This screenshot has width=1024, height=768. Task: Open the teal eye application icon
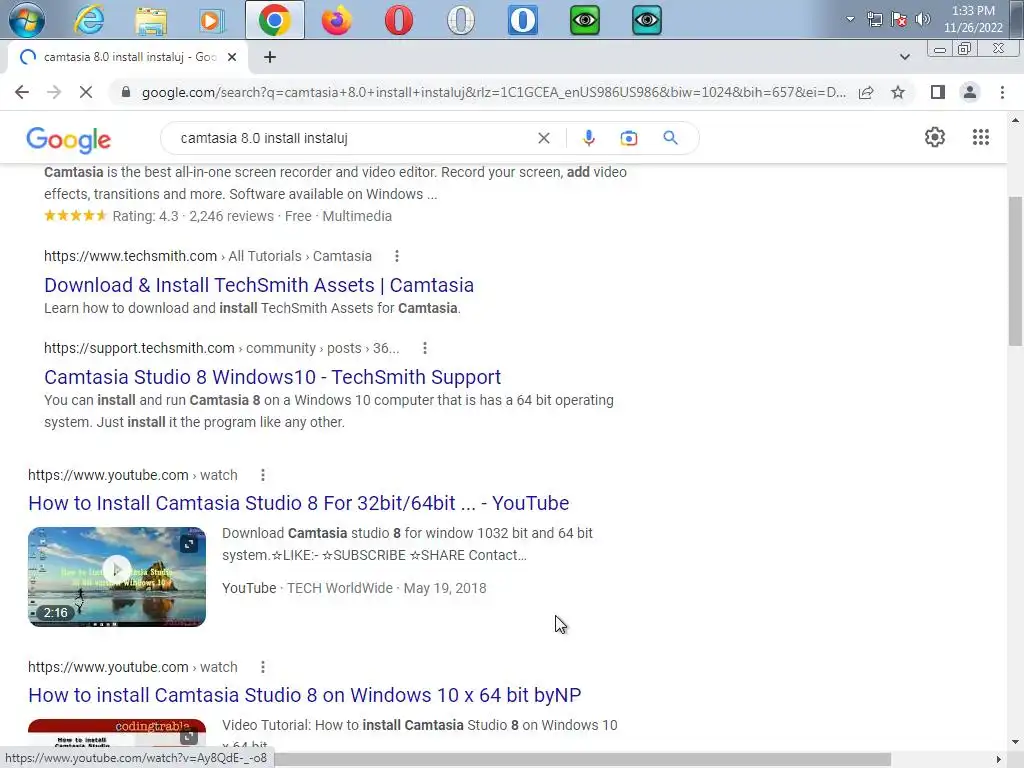(647, 20)
